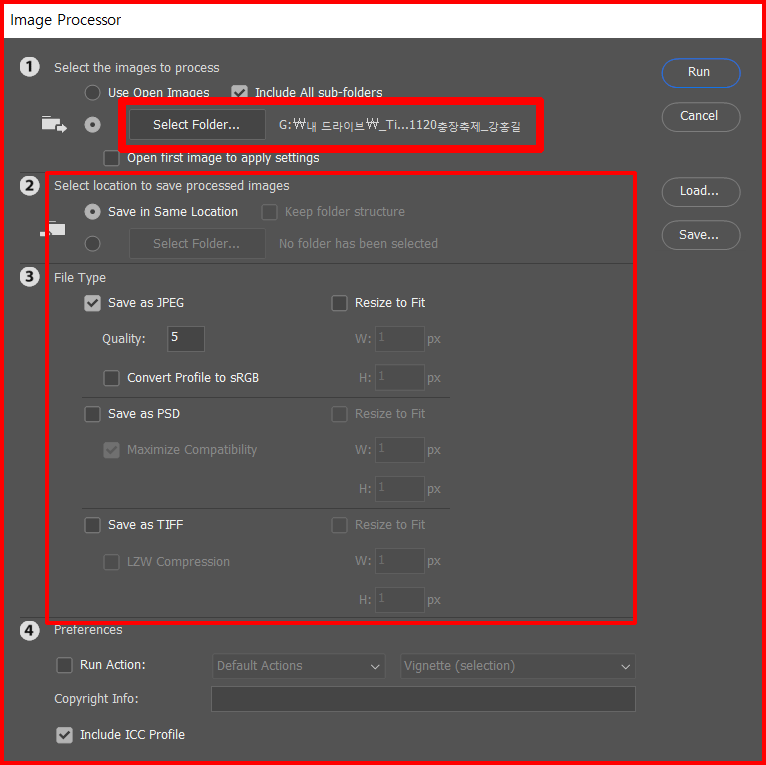Toggle Include All sub-folders checkbox

click(x=239, y=92)
